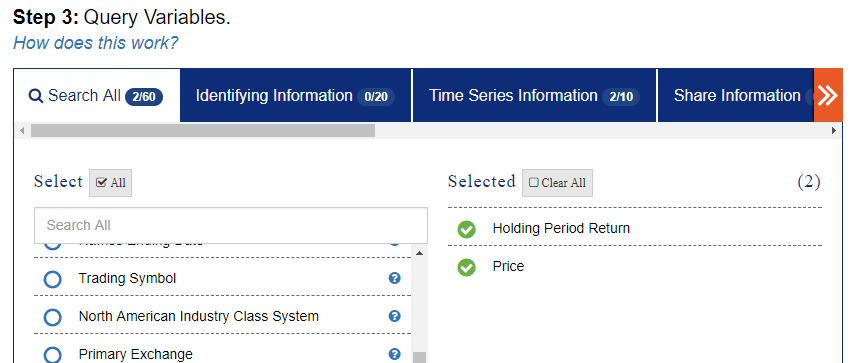Open the Share Information tab

click(x=735, y=95)
